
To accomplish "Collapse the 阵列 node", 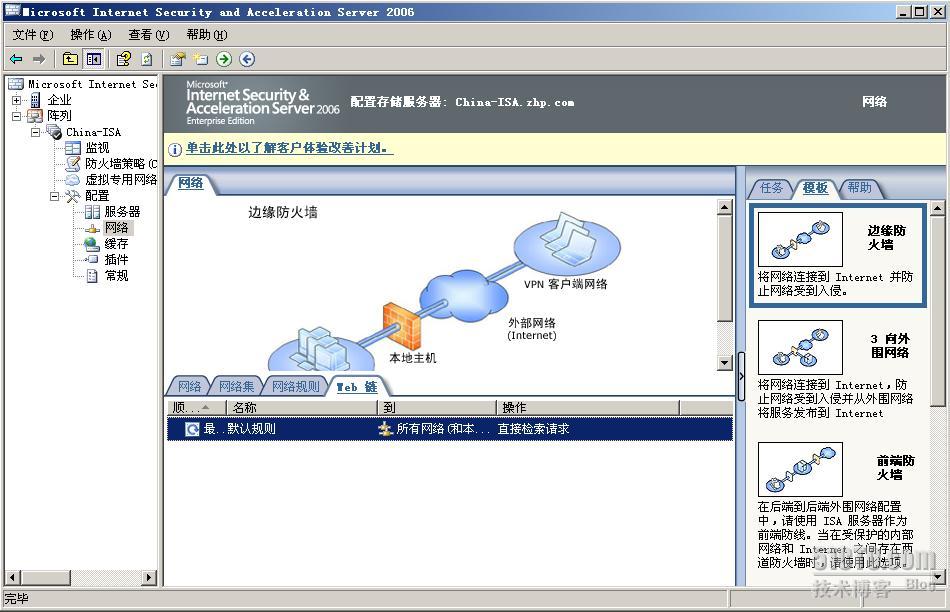I will [x=16, y=116].
